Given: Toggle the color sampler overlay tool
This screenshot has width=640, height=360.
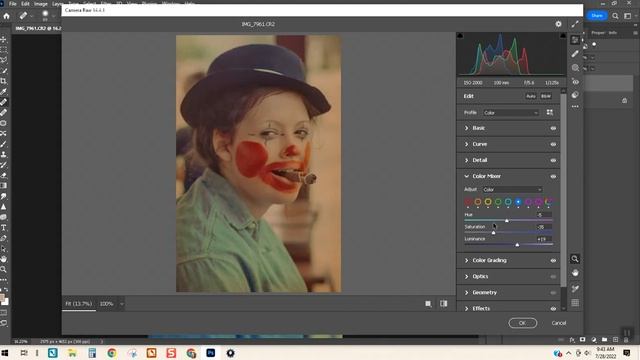Looking at the screenshot, I should click(x=575, y=289).
